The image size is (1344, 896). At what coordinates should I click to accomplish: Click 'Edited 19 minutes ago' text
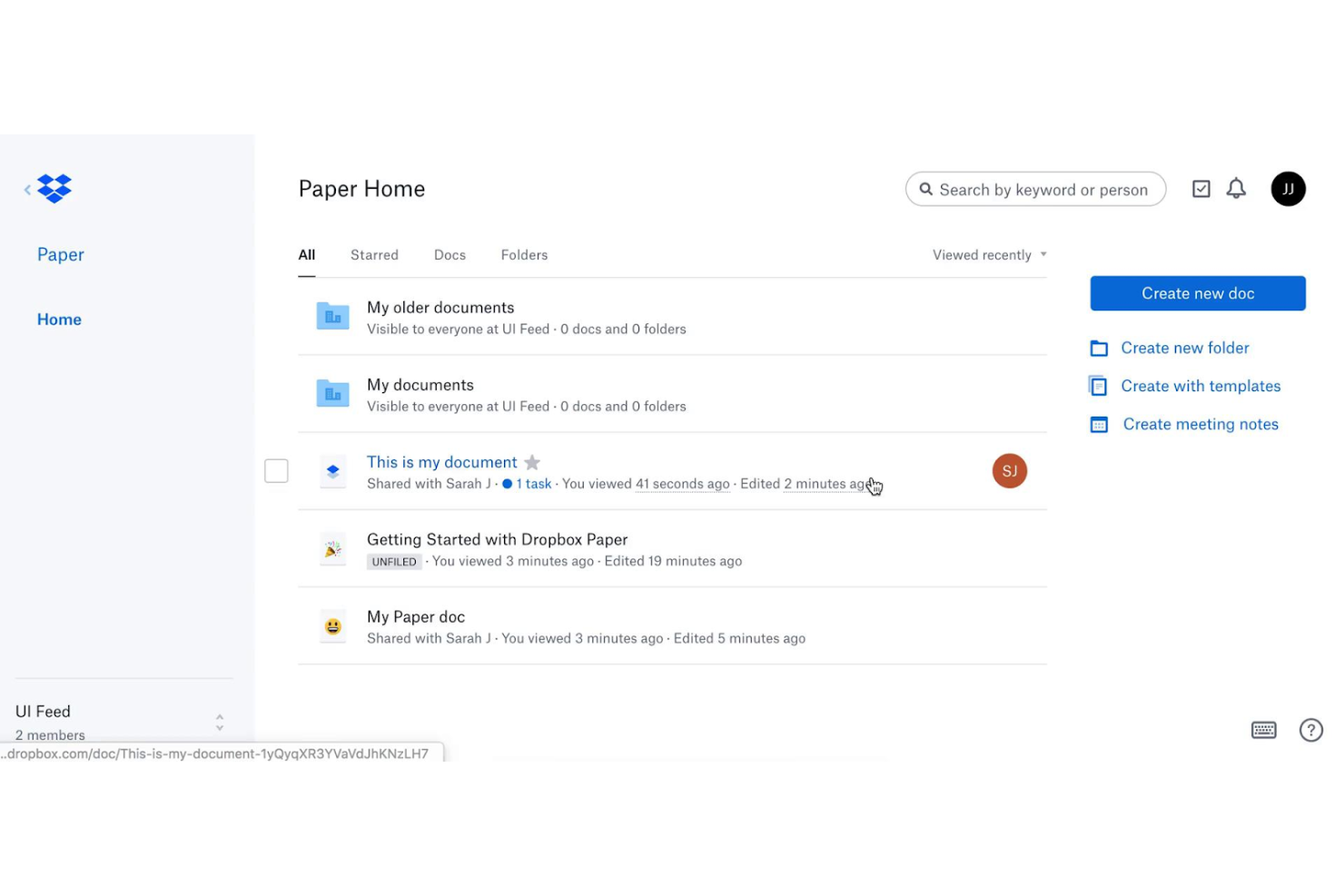(673, 561)
